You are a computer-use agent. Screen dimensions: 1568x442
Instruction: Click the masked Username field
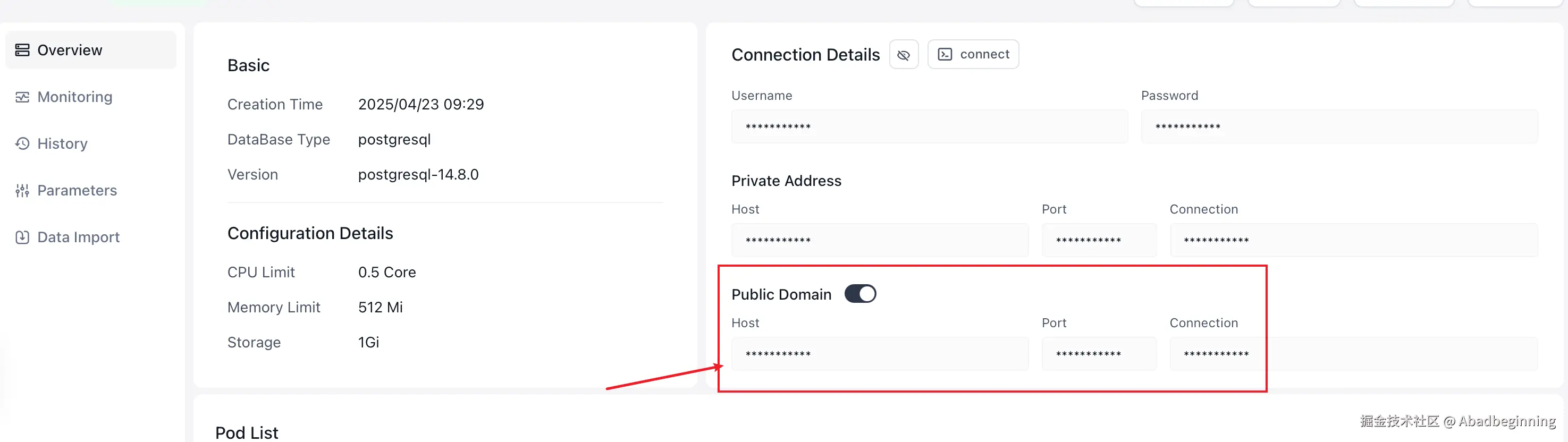(x=929, y=126)
